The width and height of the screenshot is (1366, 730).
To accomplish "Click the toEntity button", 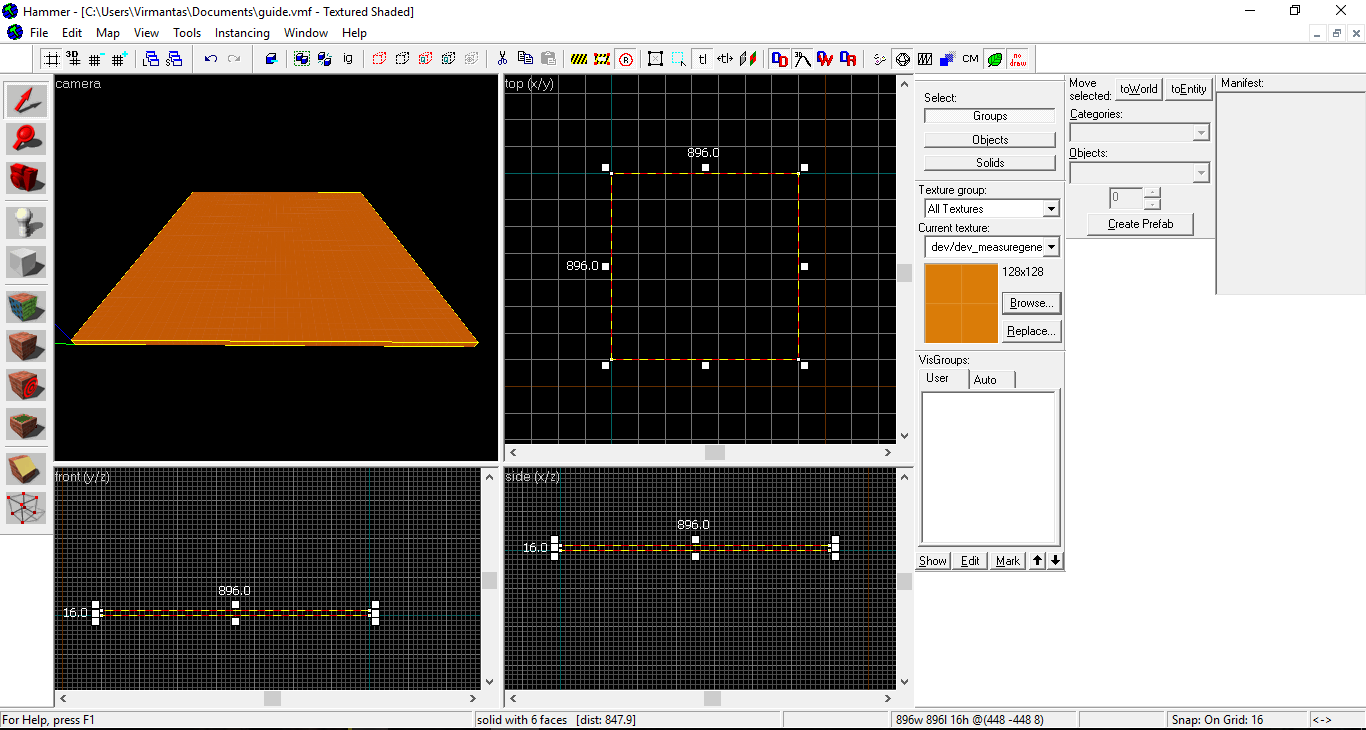I will tap(1189, 89).
